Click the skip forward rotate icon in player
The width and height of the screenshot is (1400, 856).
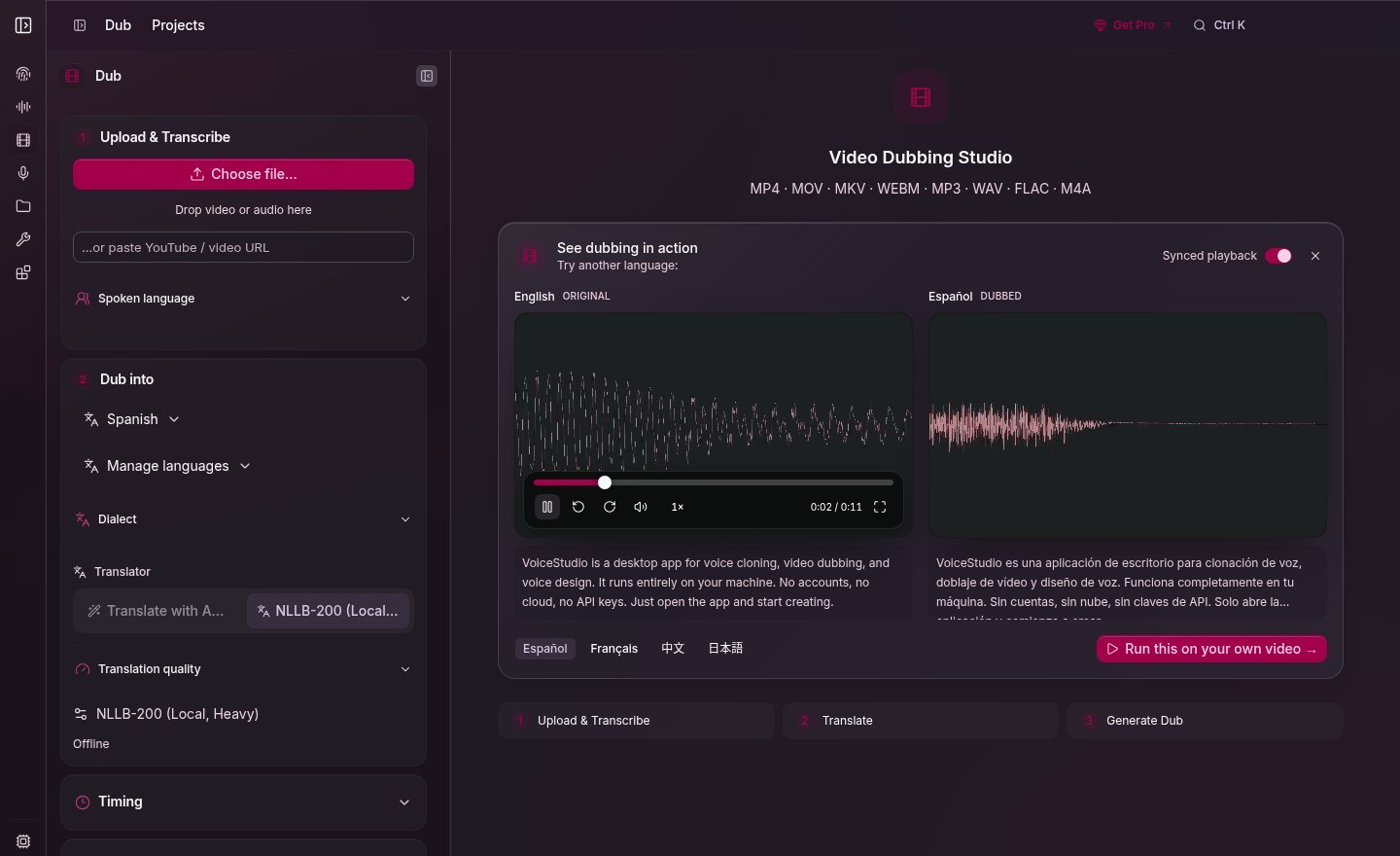[x=610, y=507]
